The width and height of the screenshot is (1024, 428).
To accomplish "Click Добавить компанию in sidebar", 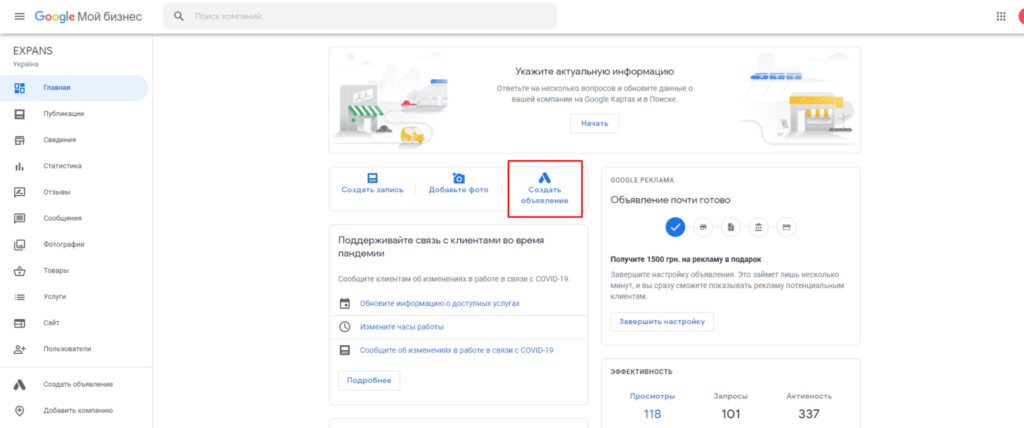I will point(74,410).
